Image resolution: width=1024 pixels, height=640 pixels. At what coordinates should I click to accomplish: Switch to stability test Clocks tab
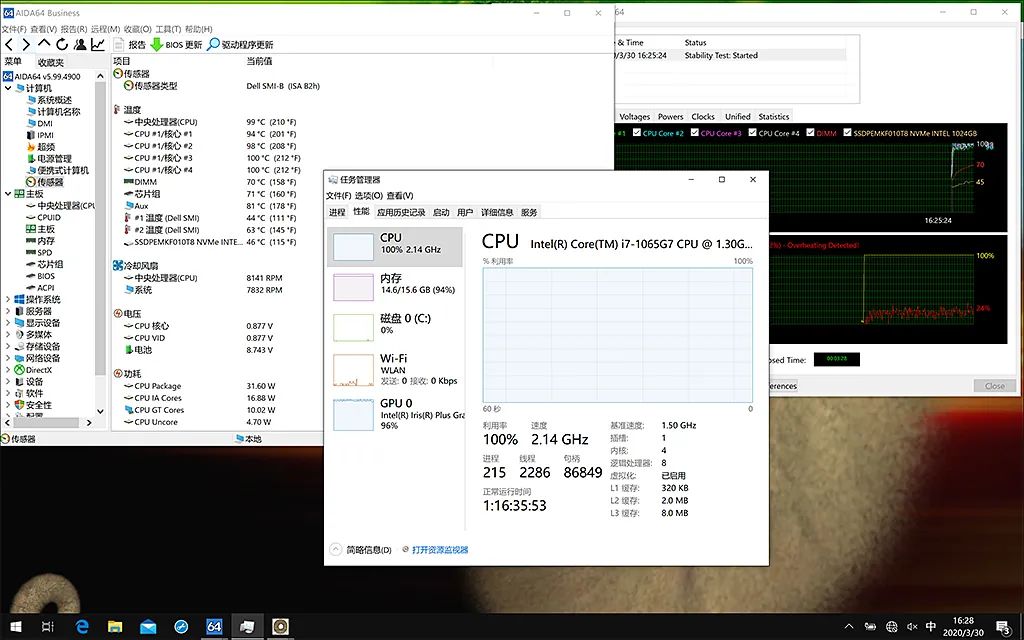point(703,117)
